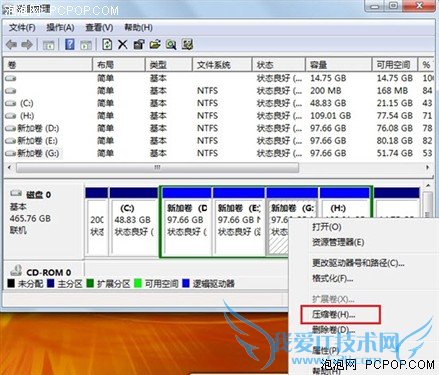
Task: Select the 新加卷 (D:) row in volume list
Action: 219,128
